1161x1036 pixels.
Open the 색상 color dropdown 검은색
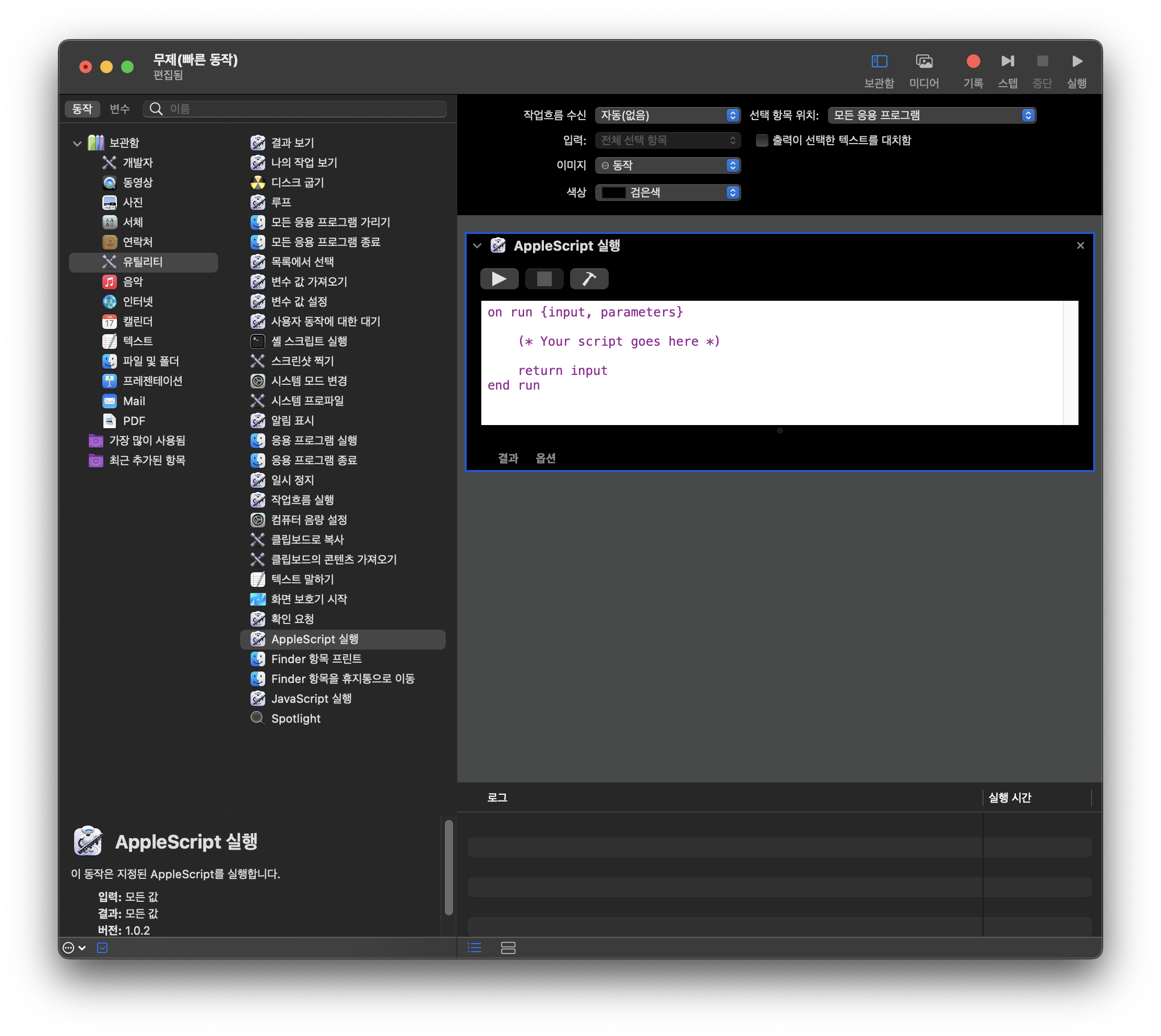(x=668, y=192)
